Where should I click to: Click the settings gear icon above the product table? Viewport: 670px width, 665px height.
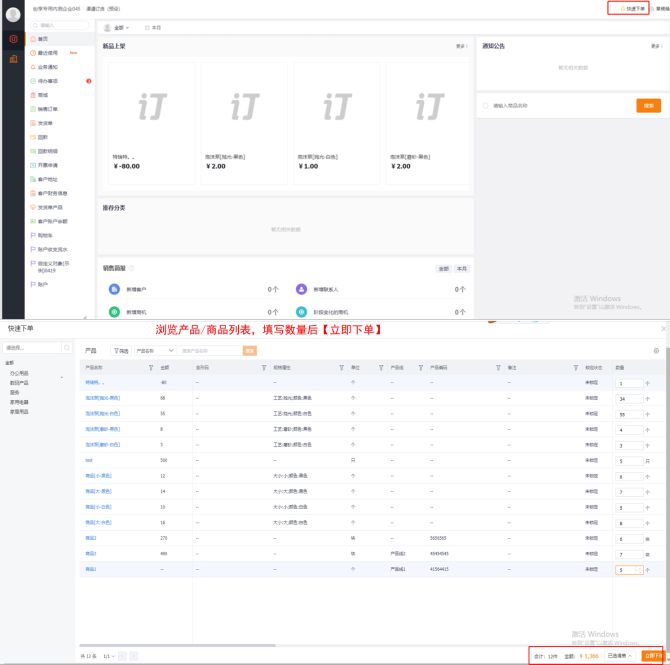click(x=656, y=351)
